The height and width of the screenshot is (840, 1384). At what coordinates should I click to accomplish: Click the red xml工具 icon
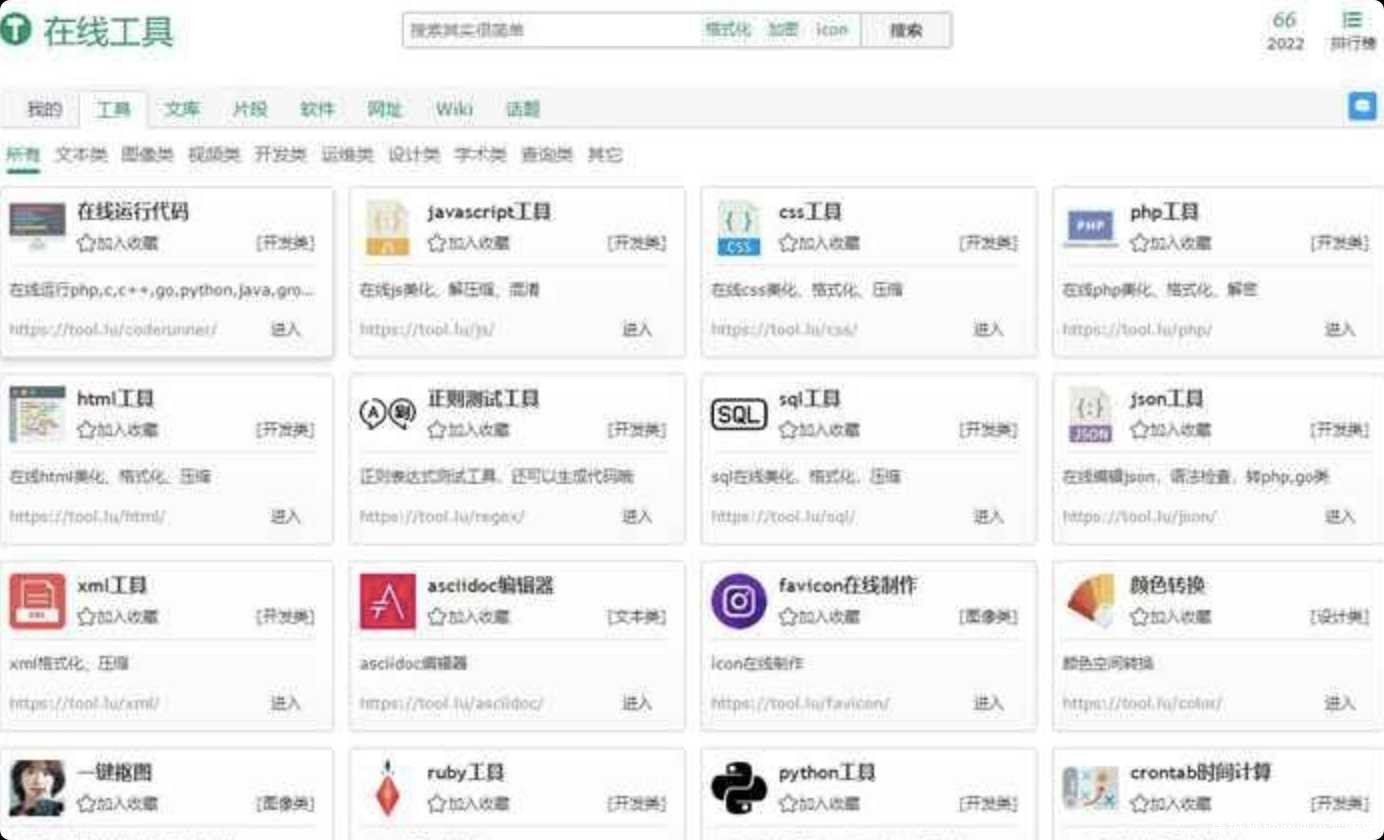37,602
